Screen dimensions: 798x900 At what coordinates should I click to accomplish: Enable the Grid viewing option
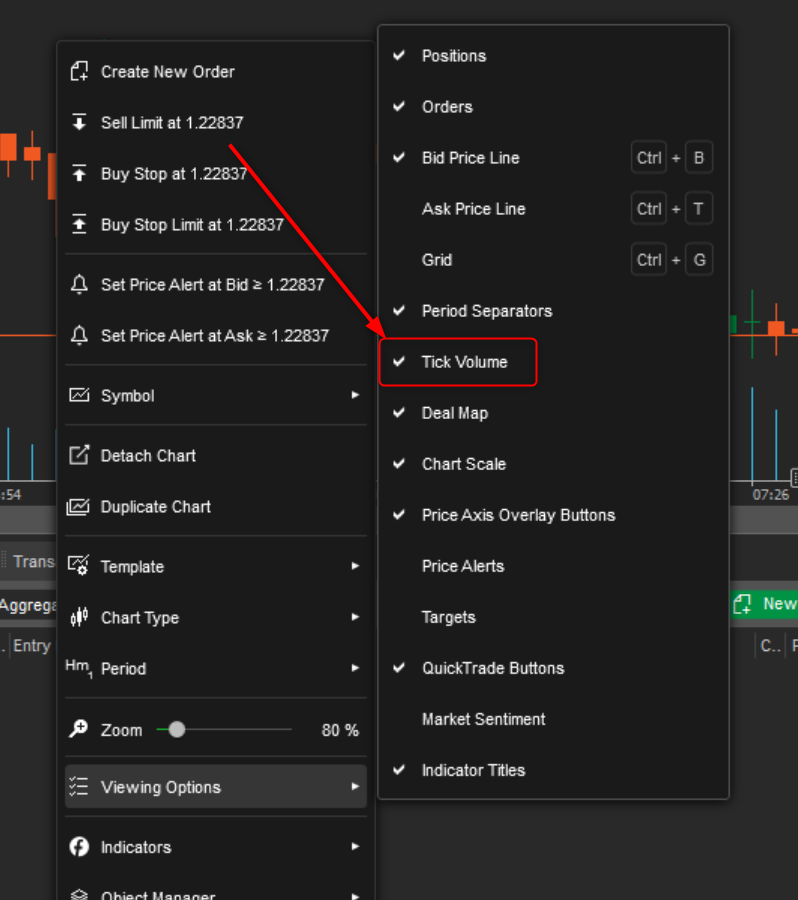click(437, 260)
